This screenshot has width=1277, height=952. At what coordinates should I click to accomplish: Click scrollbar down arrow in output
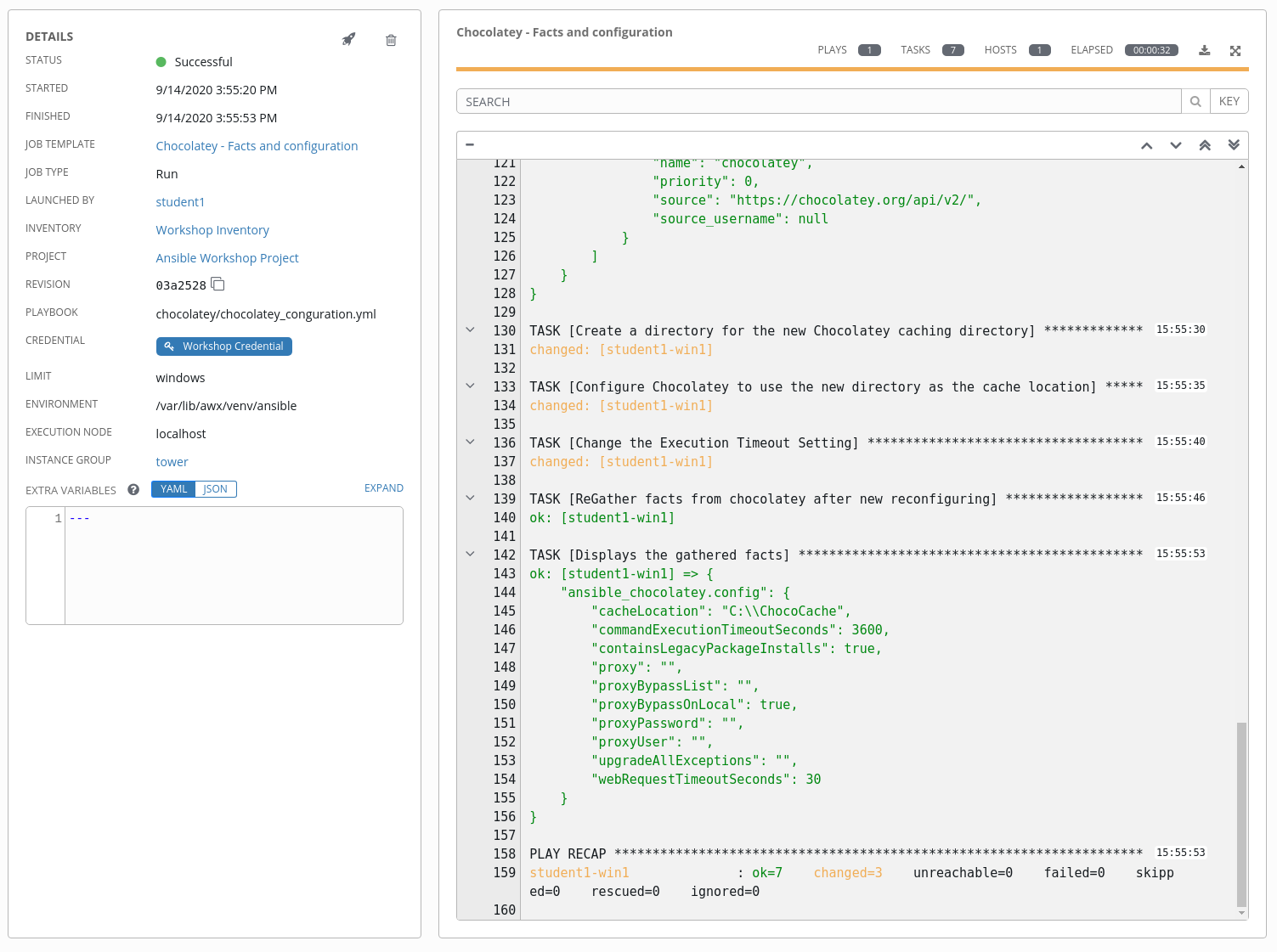pyautogui.click(x=1241, y=914)
